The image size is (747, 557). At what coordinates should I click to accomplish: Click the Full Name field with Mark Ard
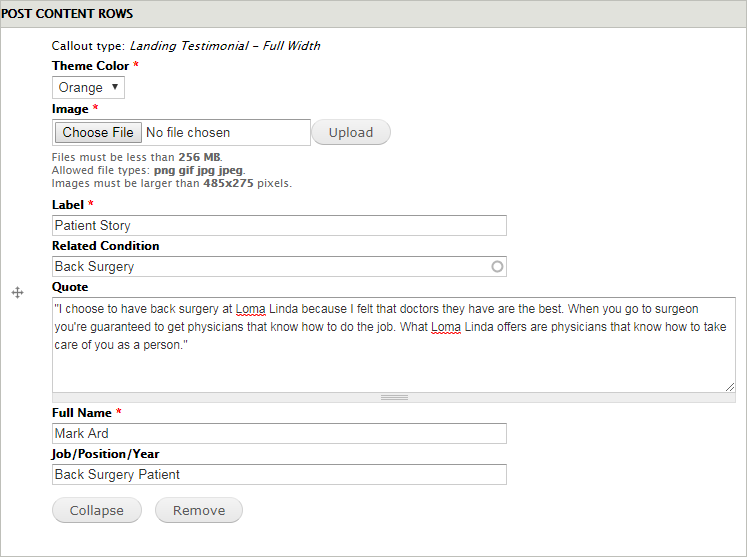[x=279, y=433]
